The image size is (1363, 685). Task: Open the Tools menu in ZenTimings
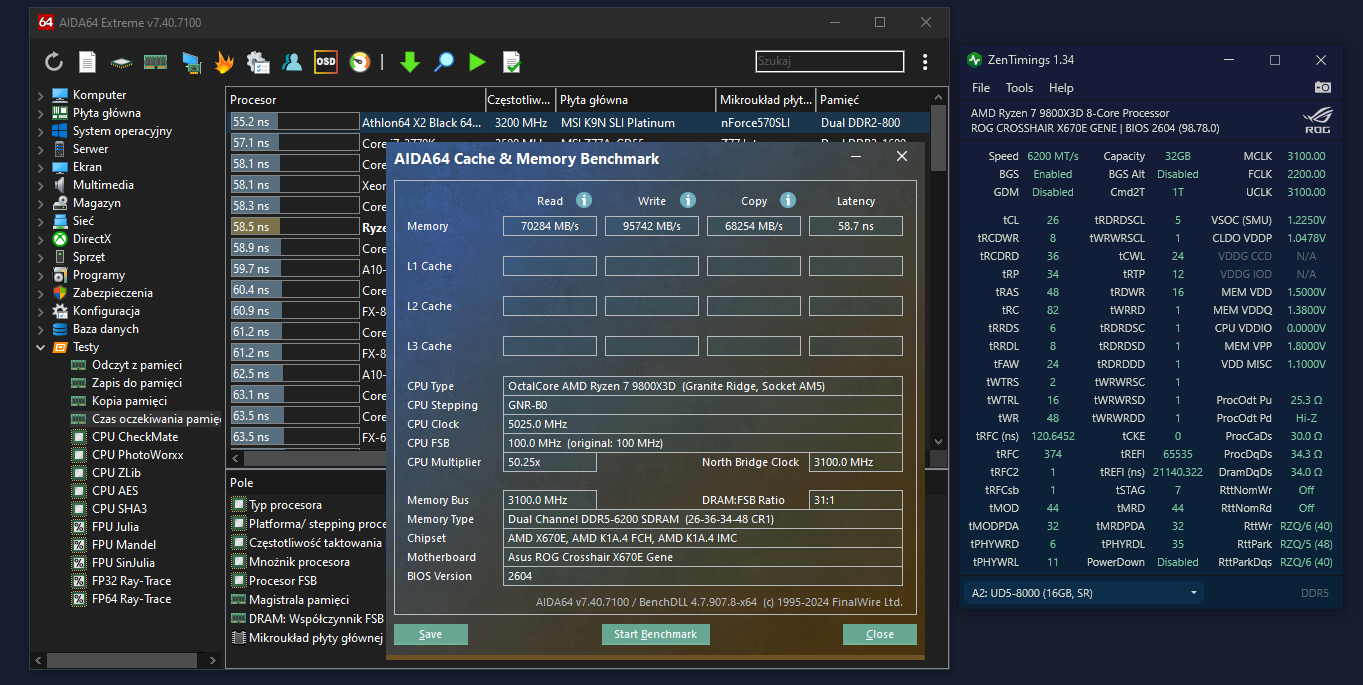(1019, 88)
